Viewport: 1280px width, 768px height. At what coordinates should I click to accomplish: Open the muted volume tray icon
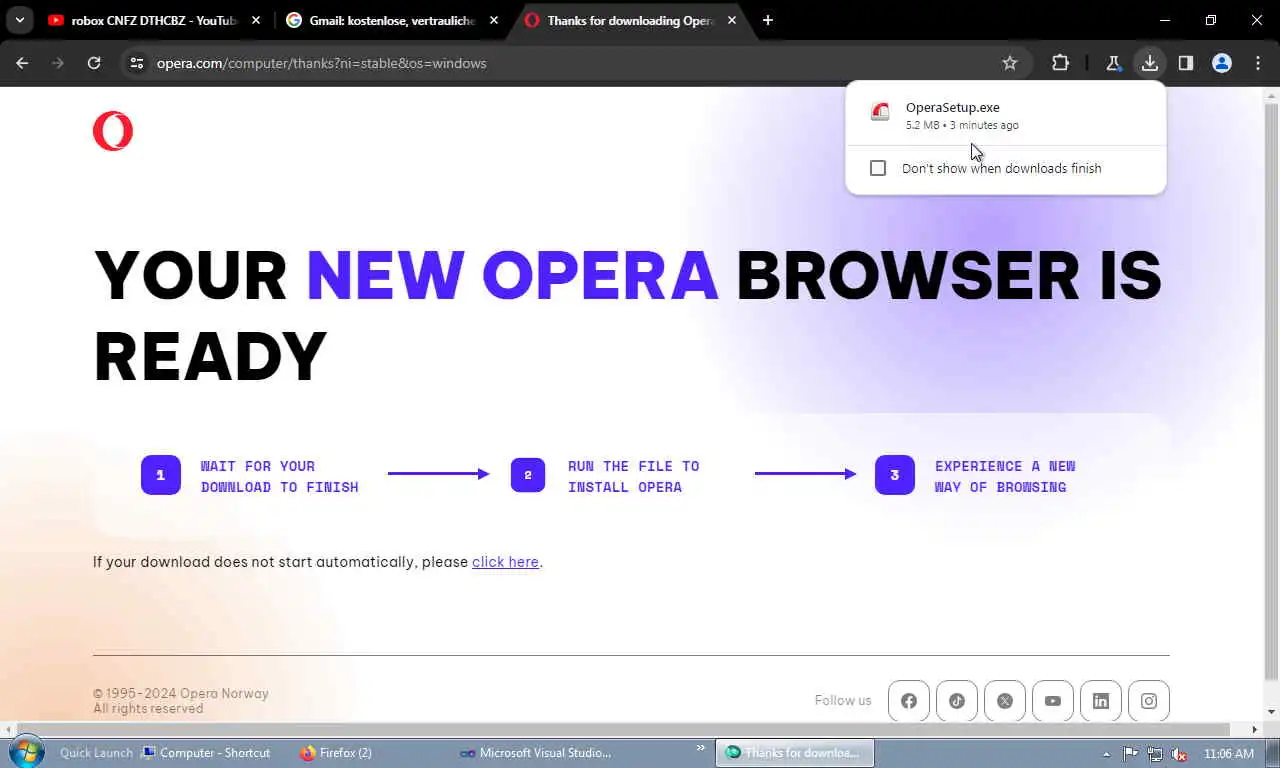pos(1179,754)
